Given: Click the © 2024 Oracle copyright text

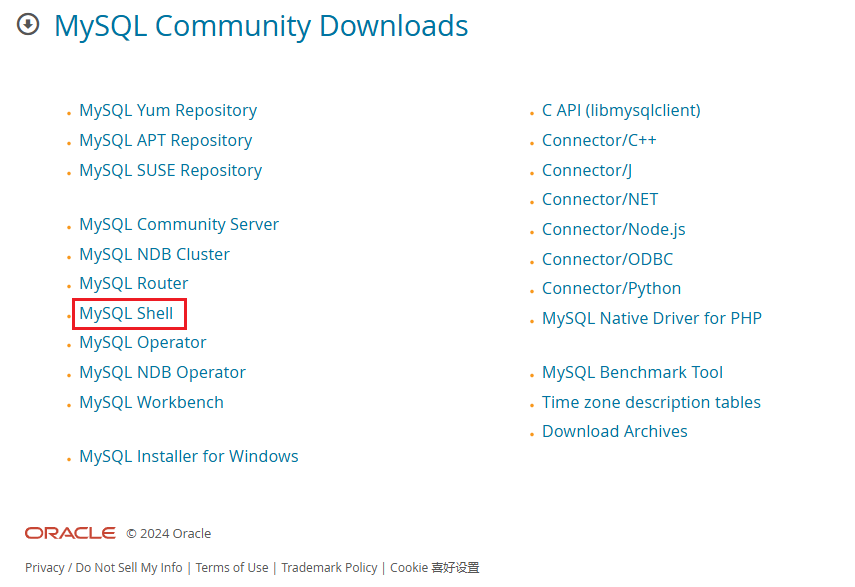Looking at the screenshot, I should 168,534.
